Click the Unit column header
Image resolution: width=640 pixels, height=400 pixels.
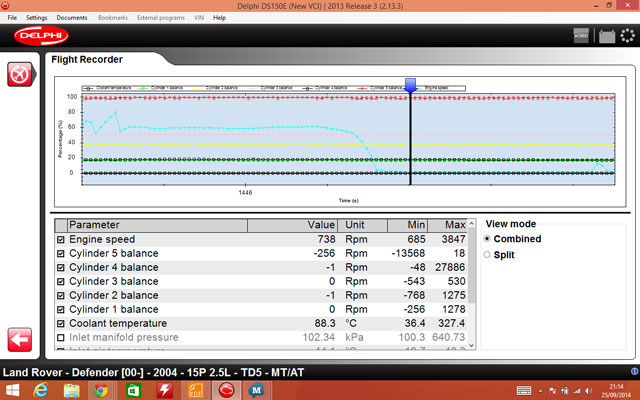(362, 225)
